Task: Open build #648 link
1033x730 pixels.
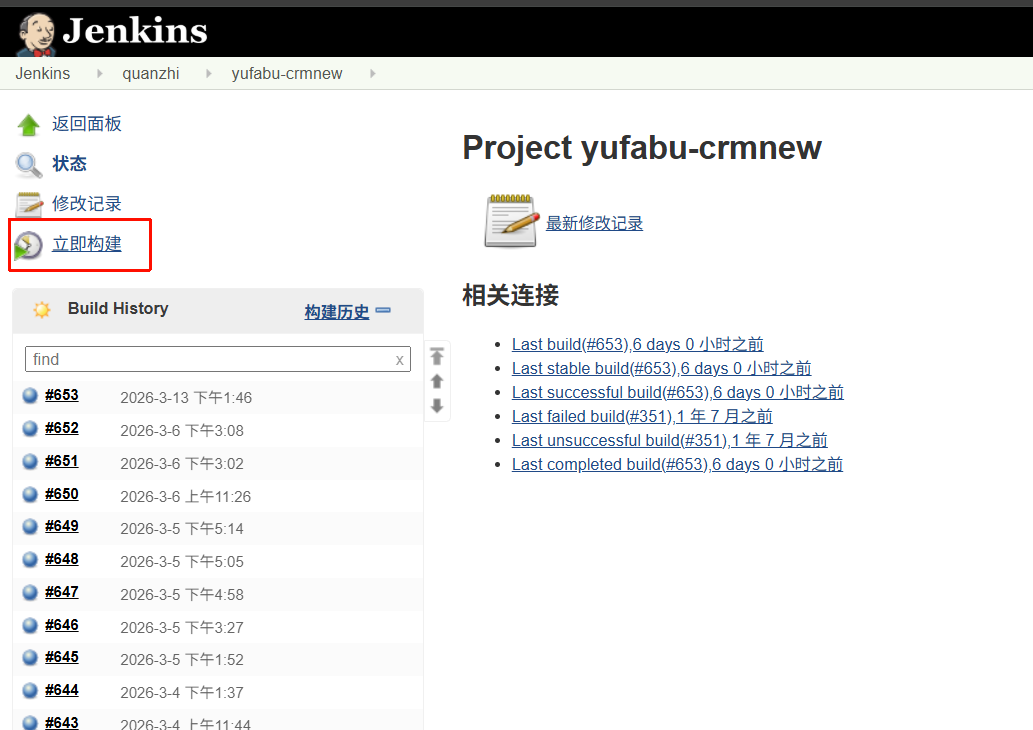Action: (62, 559)
